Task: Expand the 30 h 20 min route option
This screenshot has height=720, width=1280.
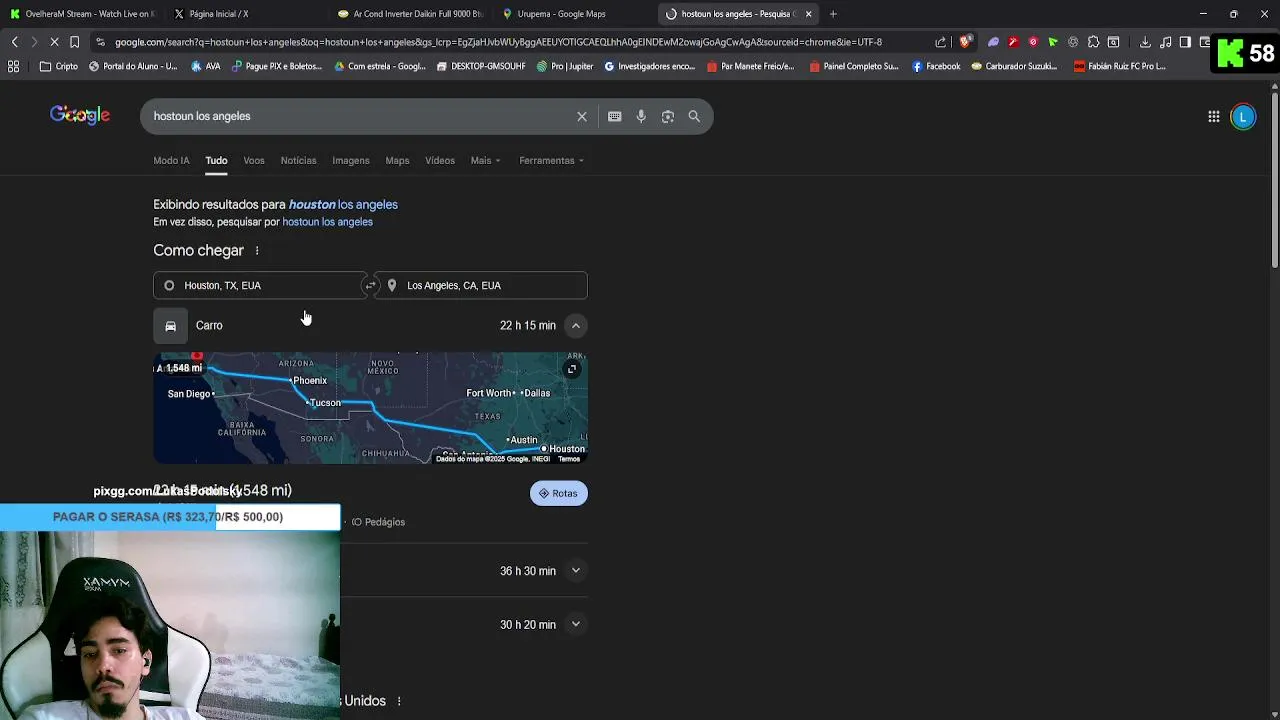Action: (575, 625)
